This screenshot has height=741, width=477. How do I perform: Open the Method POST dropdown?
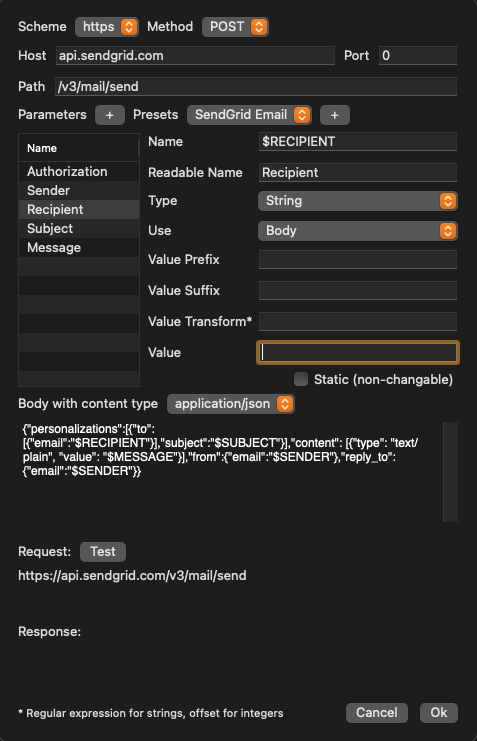point(235,27)
